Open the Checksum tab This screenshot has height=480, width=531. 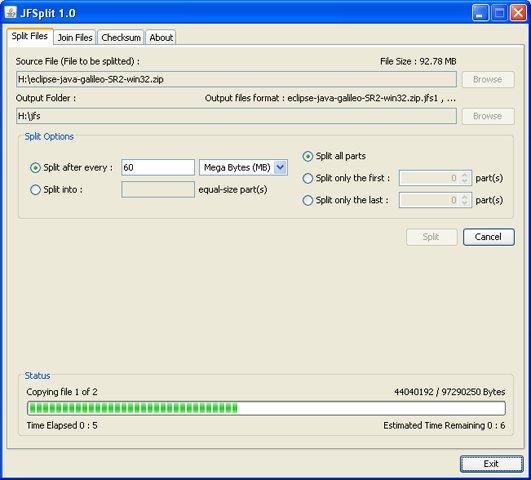point(121,37)
